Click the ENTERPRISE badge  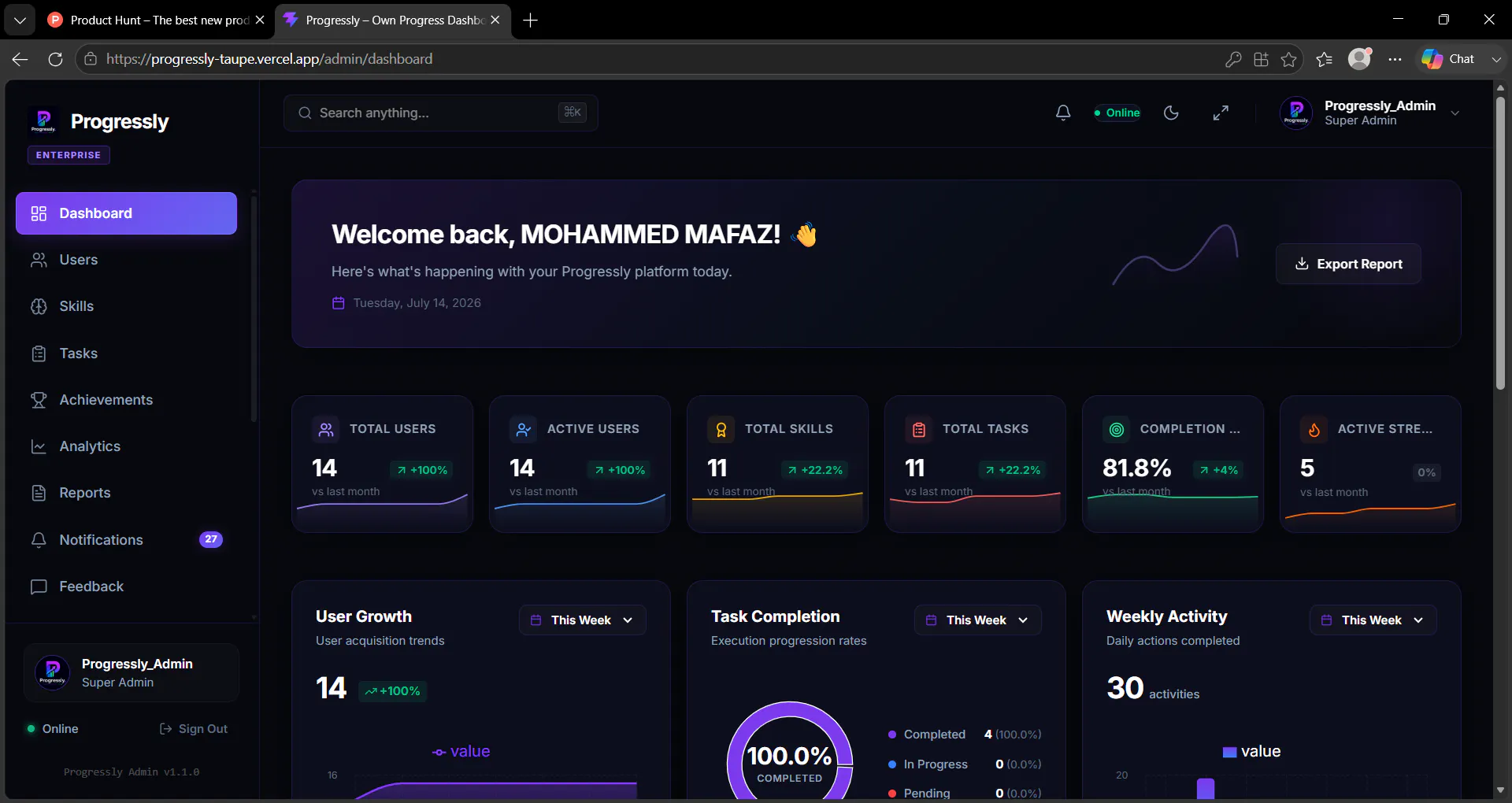point(69,155)
